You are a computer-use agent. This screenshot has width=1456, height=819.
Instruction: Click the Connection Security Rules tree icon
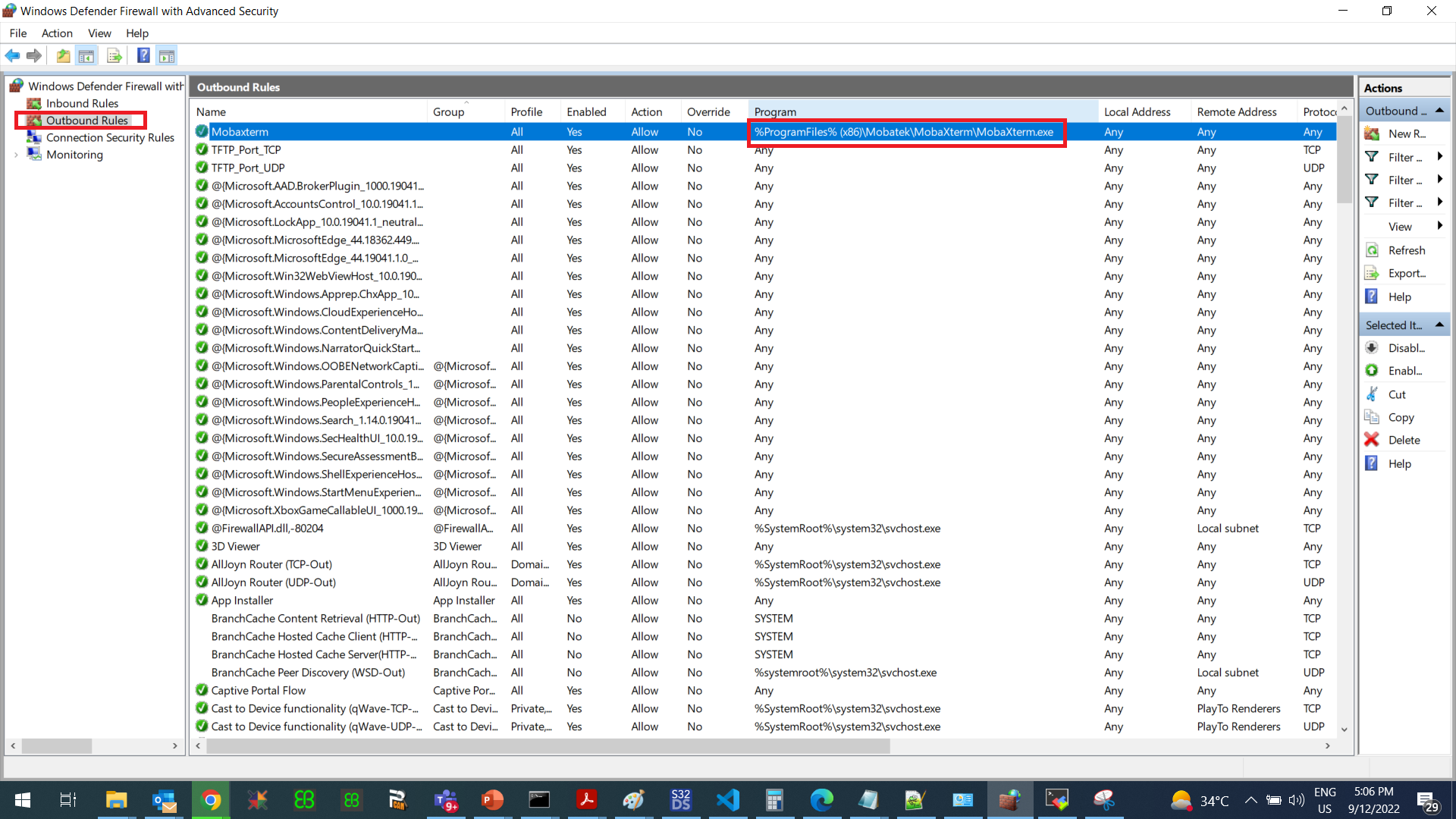(x=34, y=137)
